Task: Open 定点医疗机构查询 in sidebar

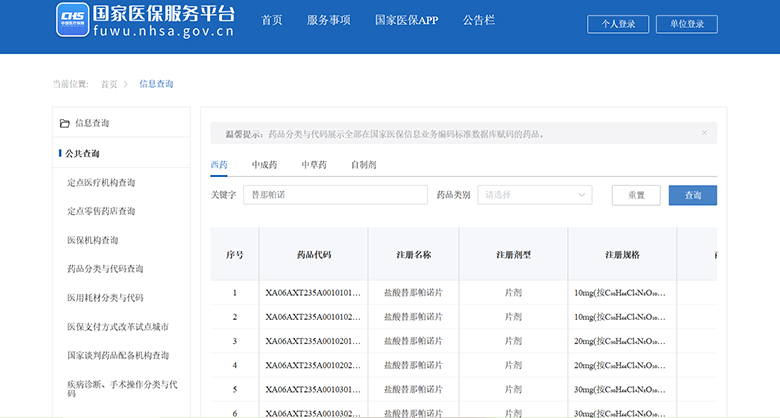Action: [101, 183]
